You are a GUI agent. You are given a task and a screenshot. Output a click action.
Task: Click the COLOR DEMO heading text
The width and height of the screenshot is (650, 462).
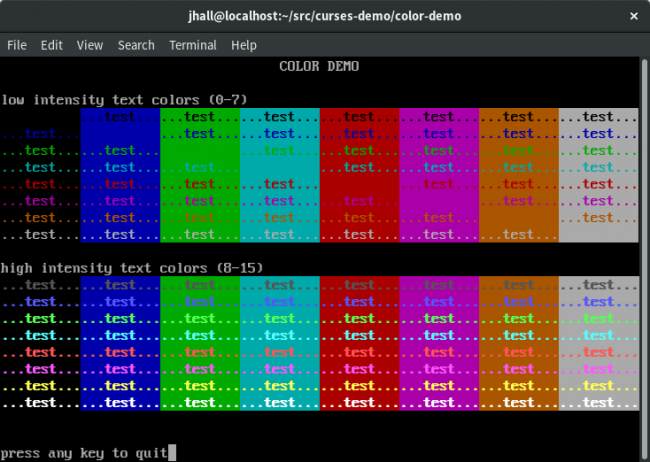point(319,66)
